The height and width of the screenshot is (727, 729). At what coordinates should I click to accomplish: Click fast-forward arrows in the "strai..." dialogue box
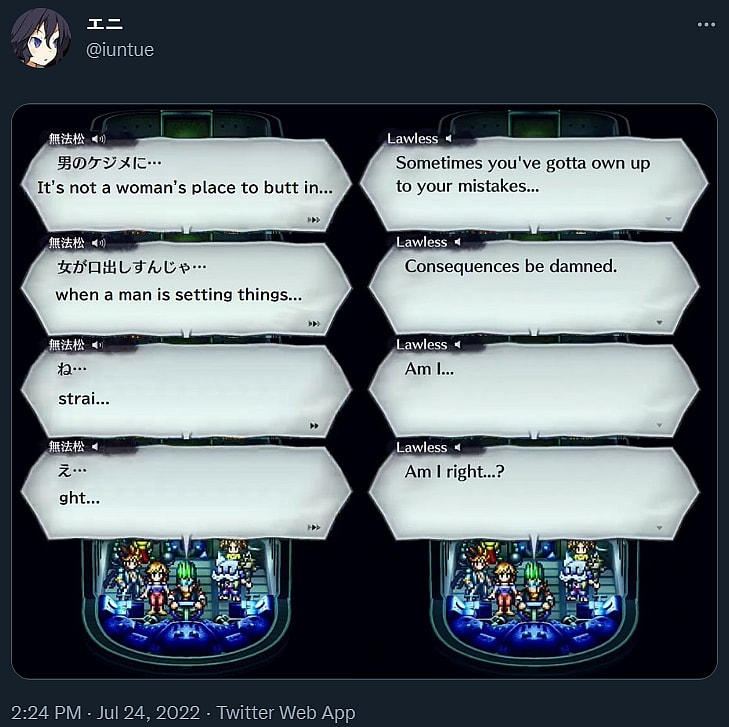[x=314, y=426]
